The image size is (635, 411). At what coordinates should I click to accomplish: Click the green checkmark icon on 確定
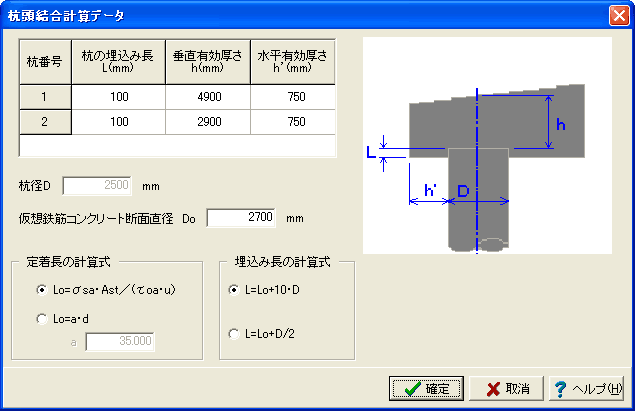(x=412, y=389)
